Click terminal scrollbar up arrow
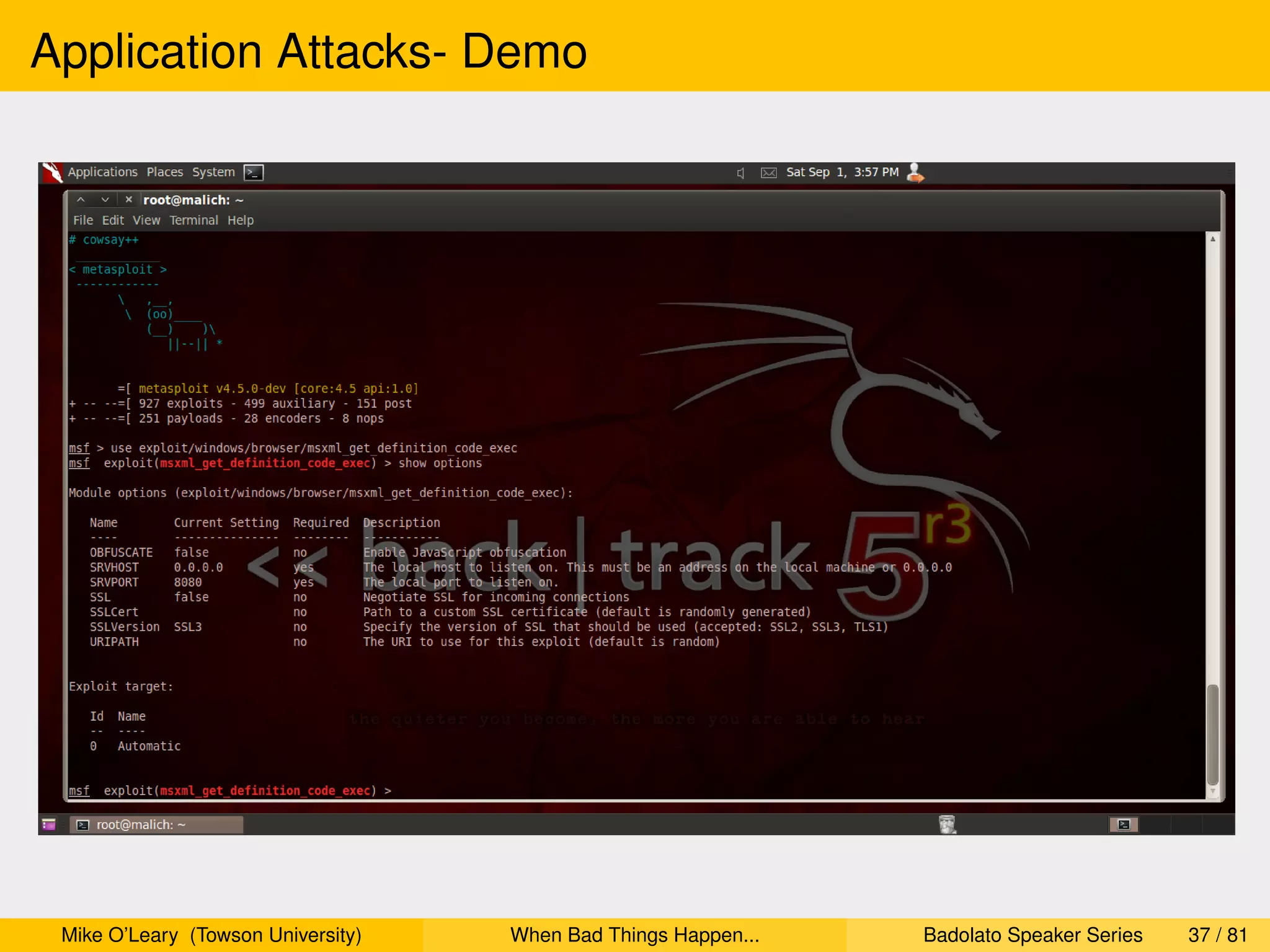This screenshot has width=1270, height=952. tap(1212, 239)
